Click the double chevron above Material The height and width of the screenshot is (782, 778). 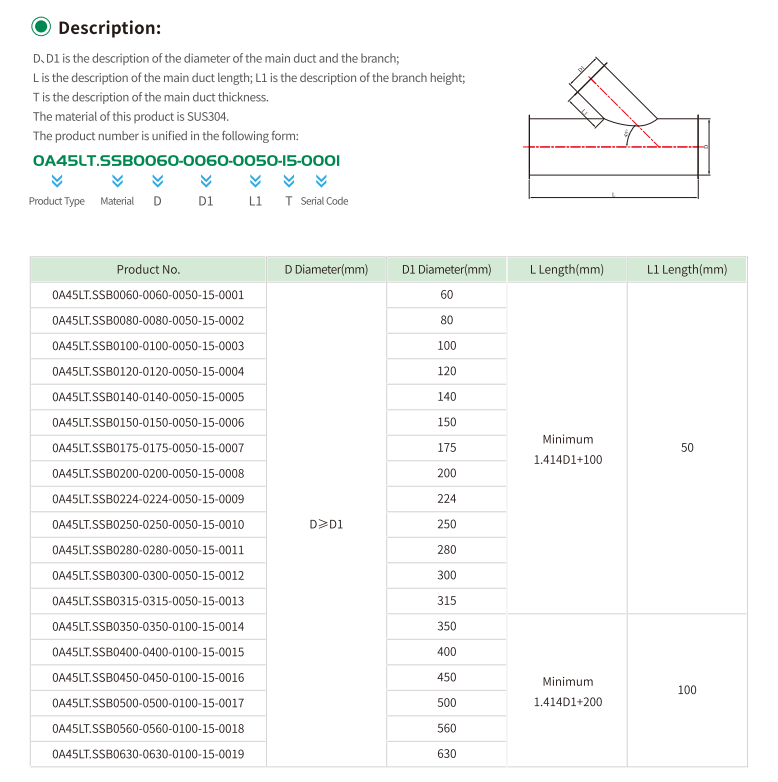tap(117, 181)
